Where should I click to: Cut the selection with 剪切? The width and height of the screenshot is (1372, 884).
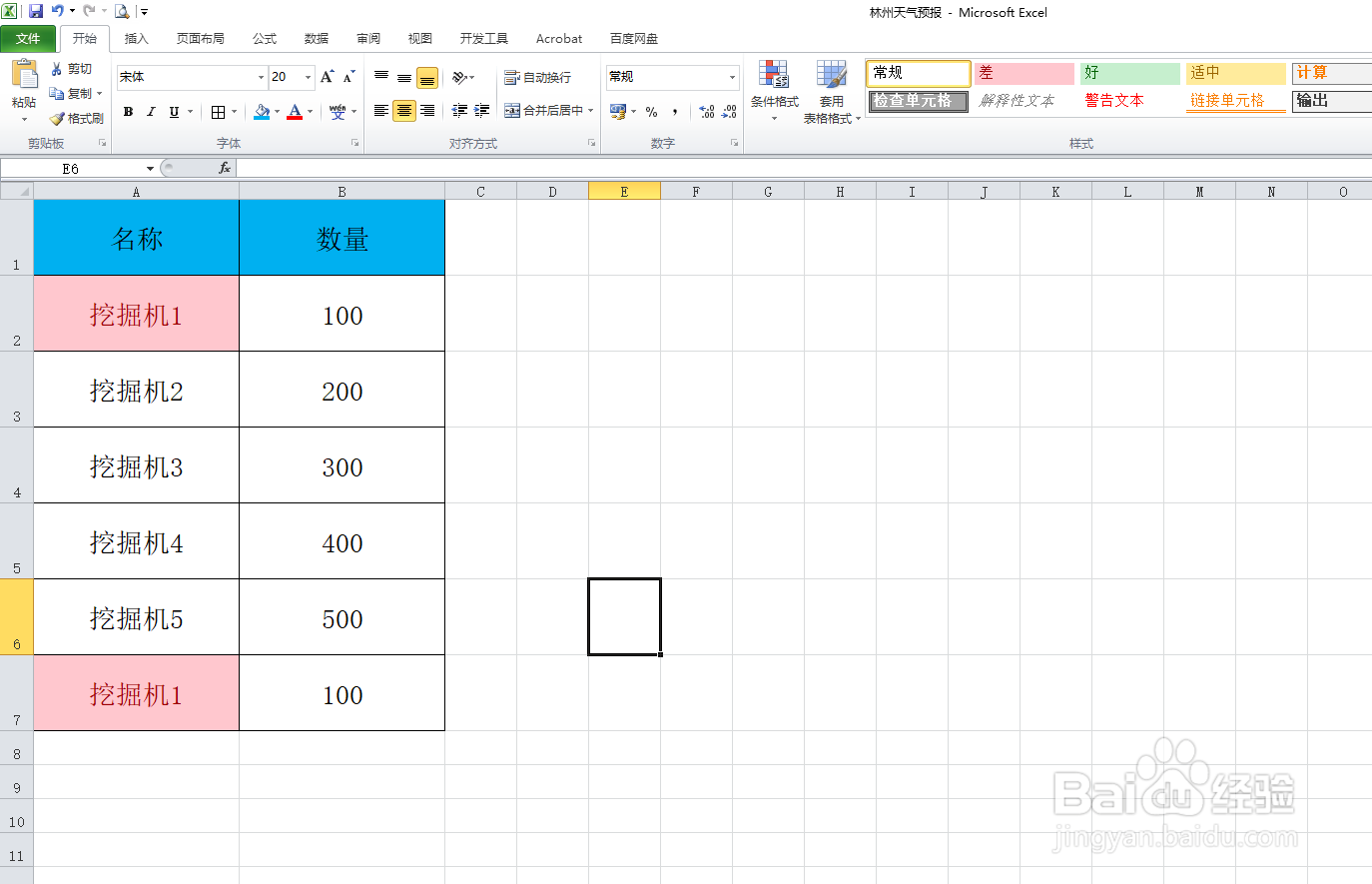tap(72, 69)
